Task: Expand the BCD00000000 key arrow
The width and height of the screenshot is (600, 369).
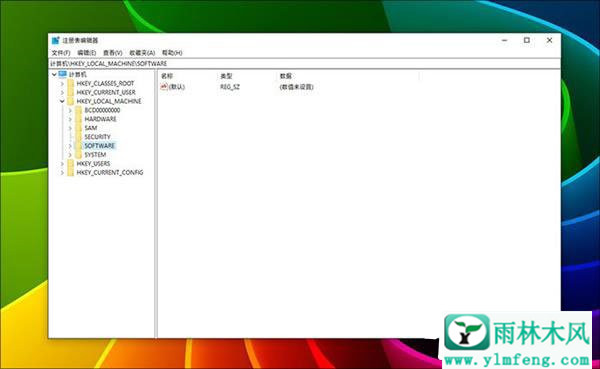Action: coord(70,110)
